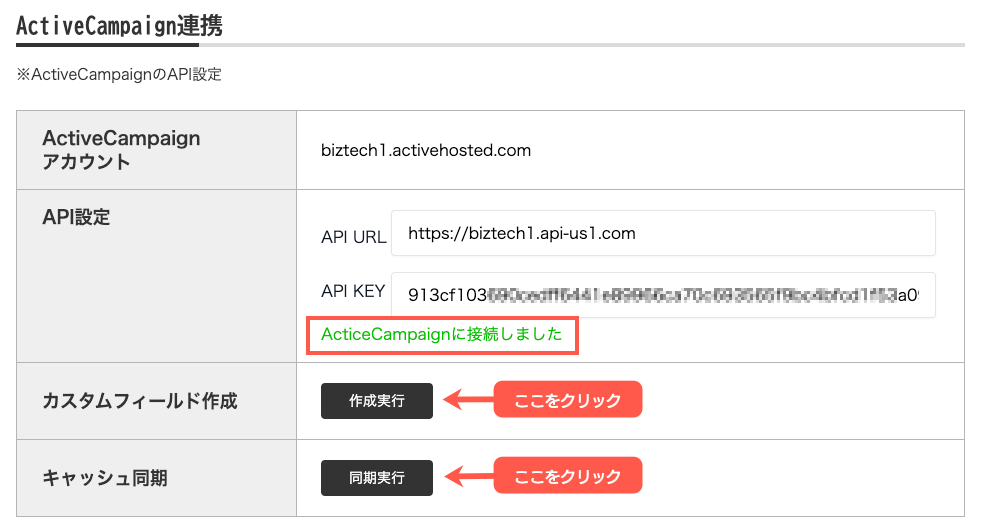Select the green ActiceCampaignに接続しました message
The image size is (1002, 532).
pos(442,336)
